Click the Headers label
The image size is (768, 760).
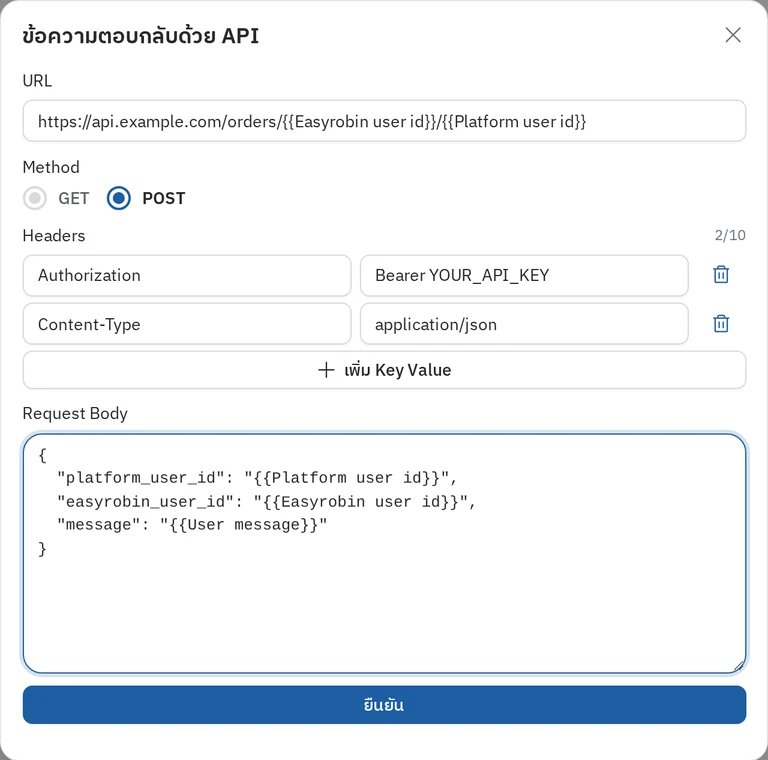[x=54, y=236]
